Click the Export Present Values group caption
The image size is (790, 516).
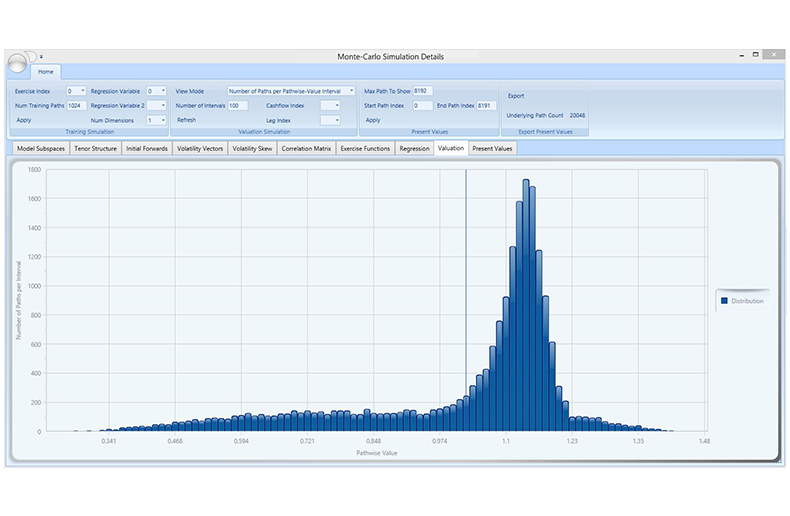point(545,132)
